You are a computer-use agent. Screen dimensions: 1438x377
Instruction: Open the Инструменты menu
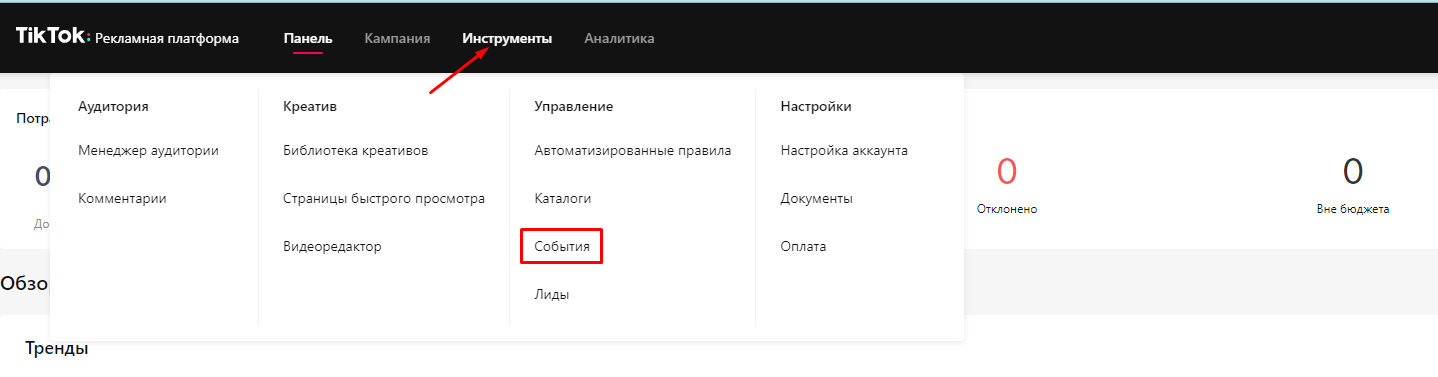point(507,39)
